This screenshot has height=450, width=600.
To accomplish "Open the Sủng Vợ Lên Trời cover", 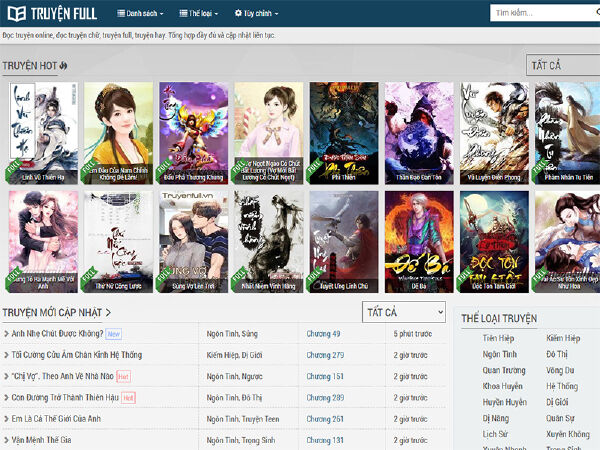I will pyautogui.click(x=194, y=242).
